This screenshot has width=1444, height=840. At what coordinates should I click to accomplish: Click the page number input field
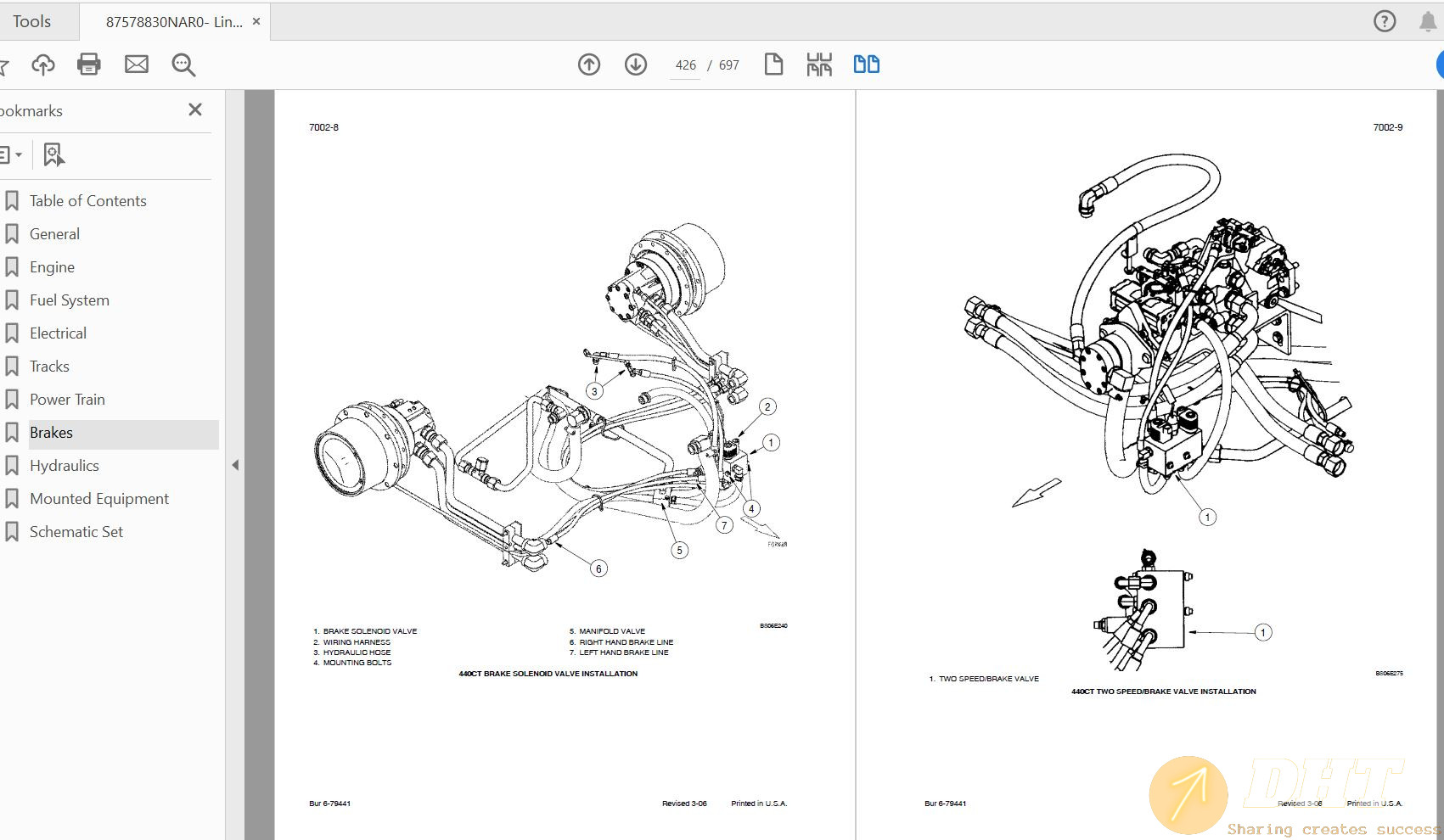pos(686,65)
